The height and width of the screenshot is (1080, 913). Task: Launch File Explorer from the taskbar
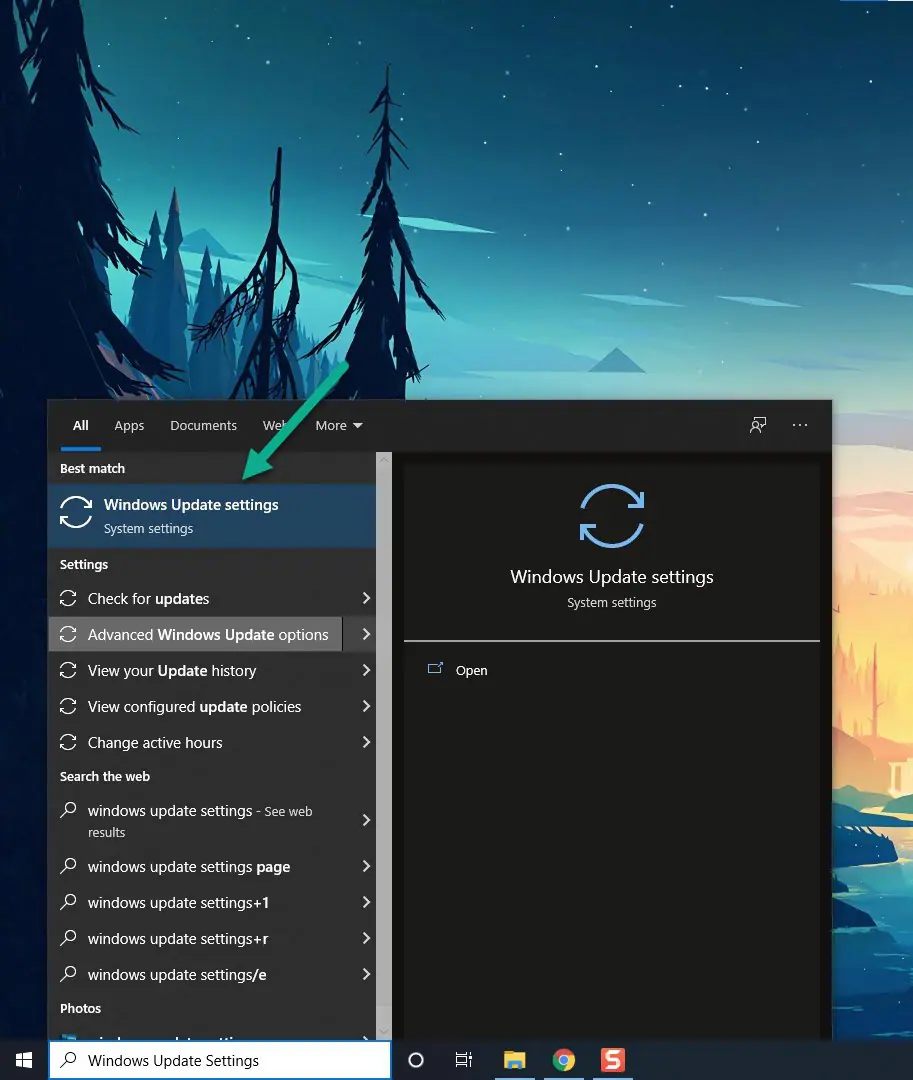(514, 1060)
